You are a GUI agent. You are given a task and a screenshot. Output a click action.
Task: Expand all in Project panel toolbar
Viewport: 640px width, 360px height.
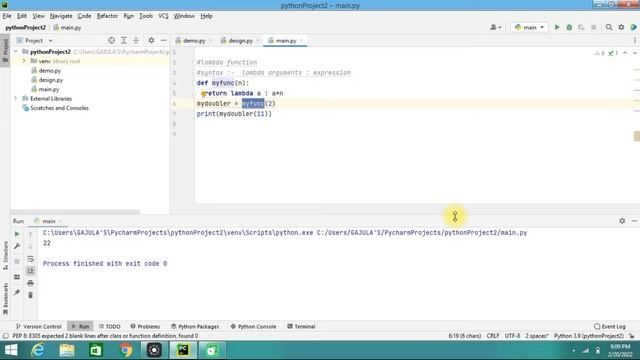click(124, 40)
